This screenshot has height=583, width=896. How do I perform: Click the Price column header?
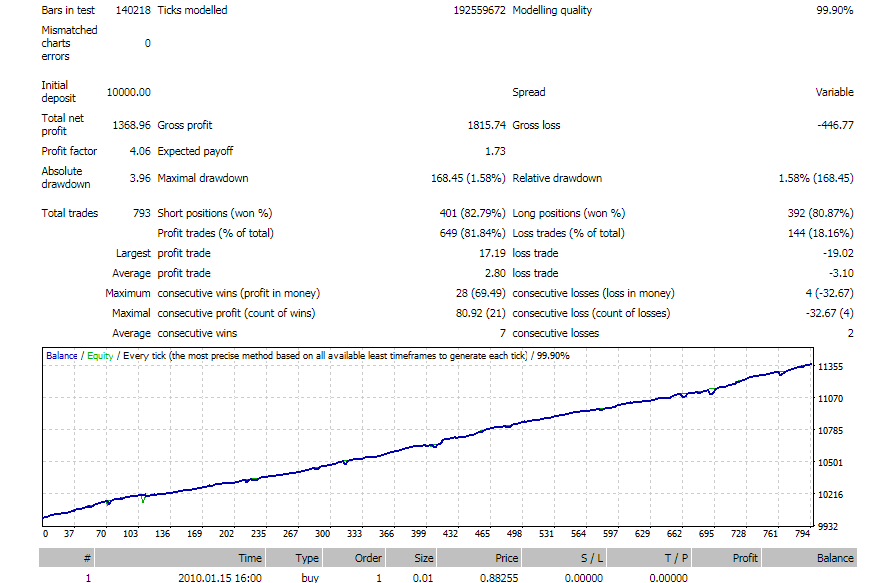[x=479, y=558]
